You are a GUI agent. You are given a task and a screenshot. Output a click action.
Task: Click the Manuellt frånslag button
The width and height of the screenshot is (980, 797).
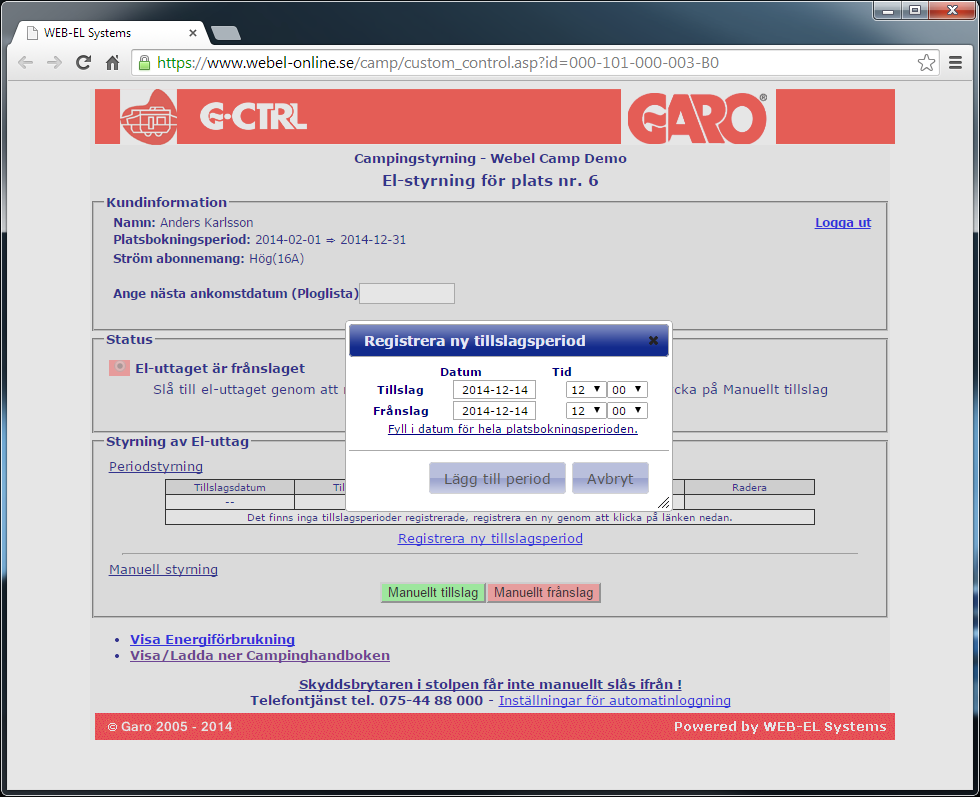pos(543,593)
